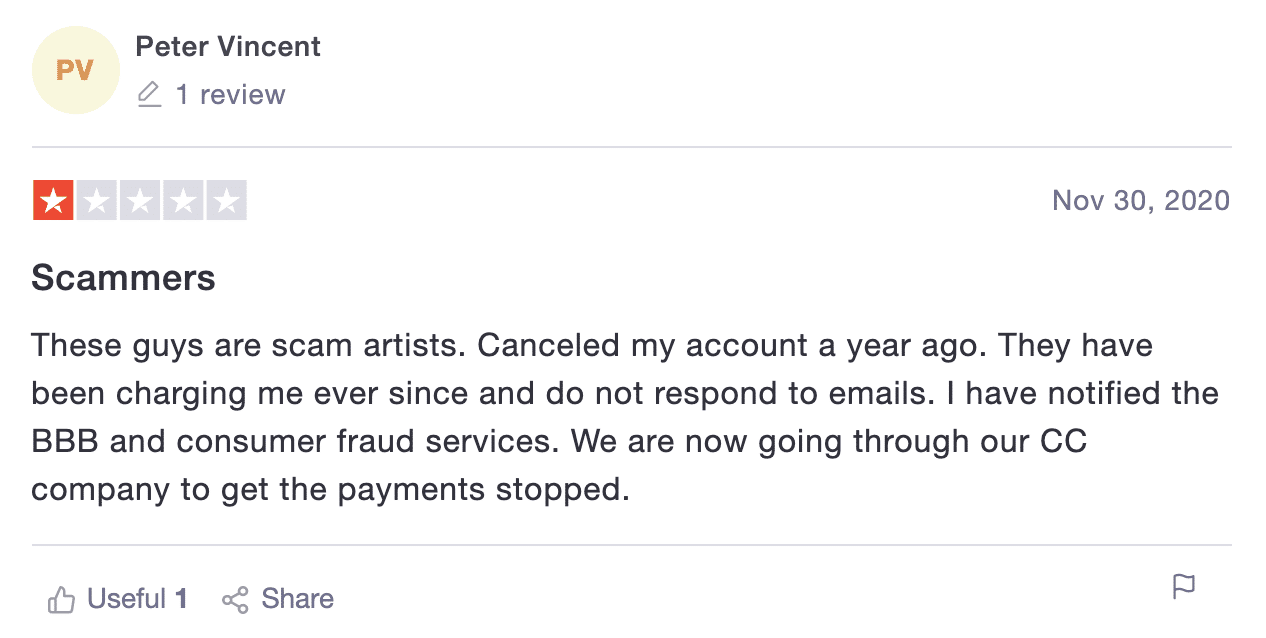Screen dimensions: 1266x638
Task: Click the thumbs-up Useful icon
Action: [x=62, y=600]
